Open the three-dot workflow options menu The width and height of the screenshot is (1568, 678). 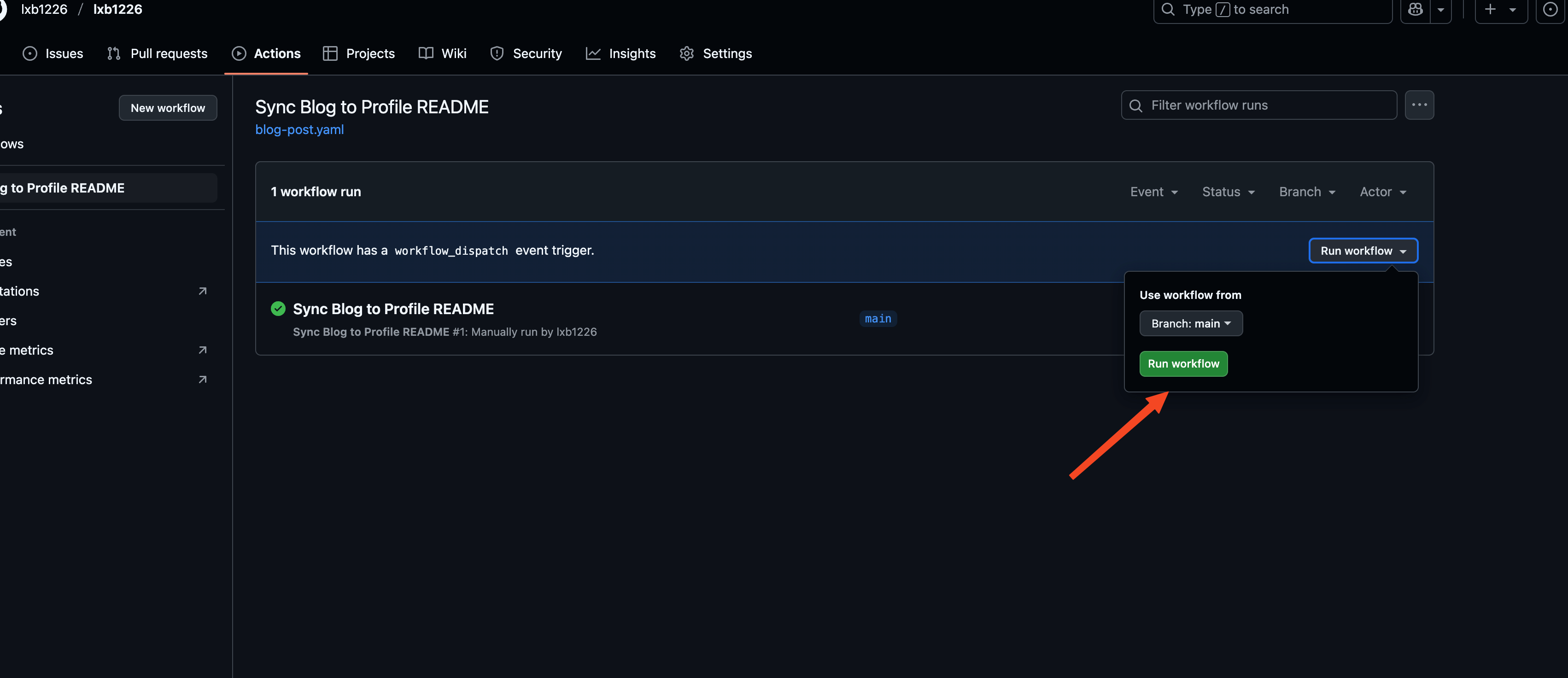(1419, 105)
